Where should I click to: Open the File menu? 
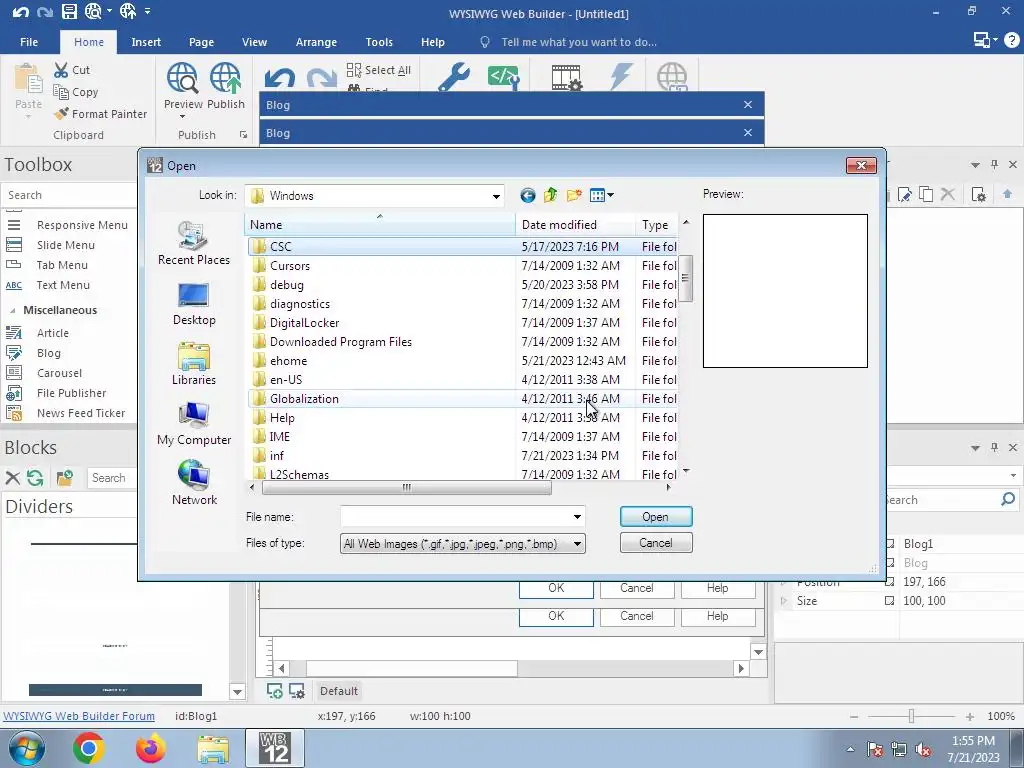[29, 42]
